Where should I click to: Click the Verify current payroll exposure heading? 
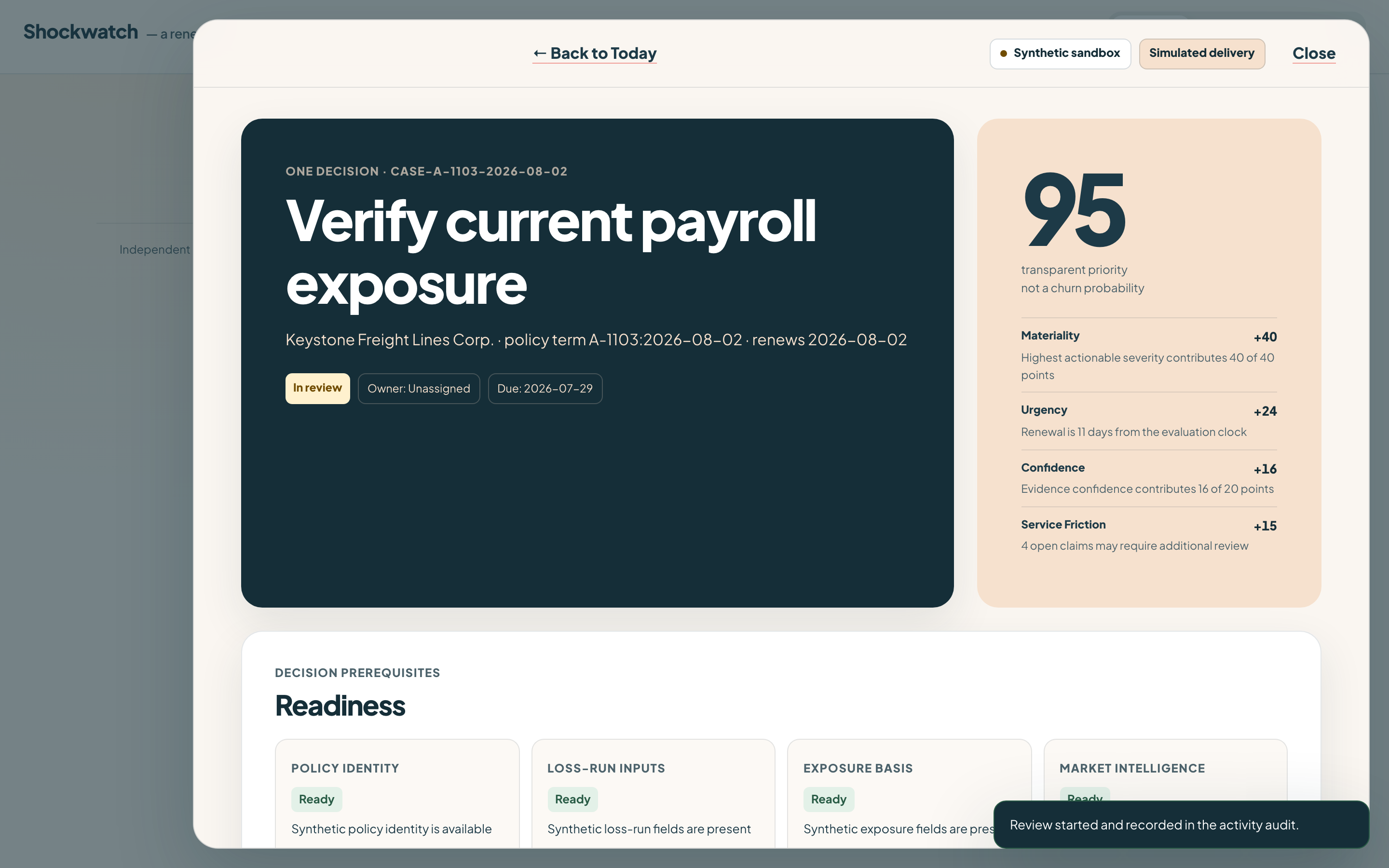coord(551,253)
